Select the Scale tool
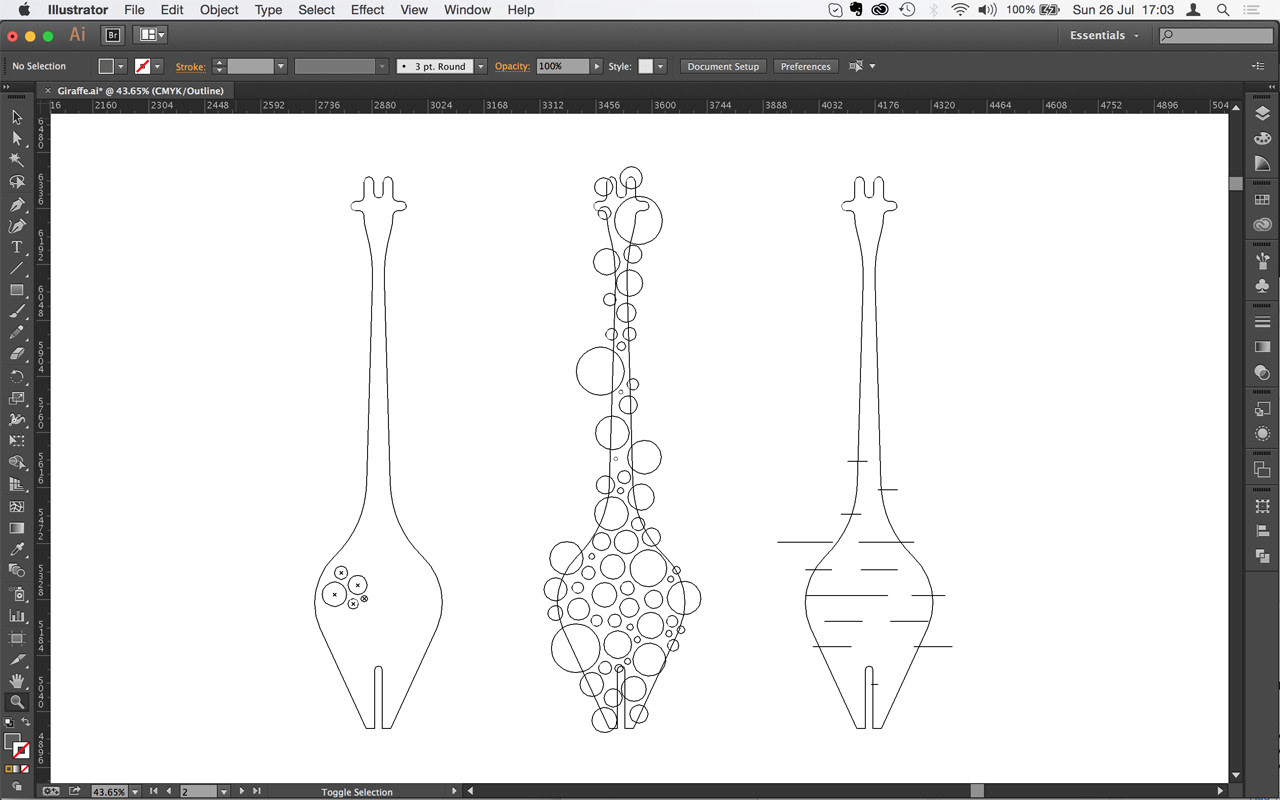Screen dimensions: 1280x800 point(17,398)
